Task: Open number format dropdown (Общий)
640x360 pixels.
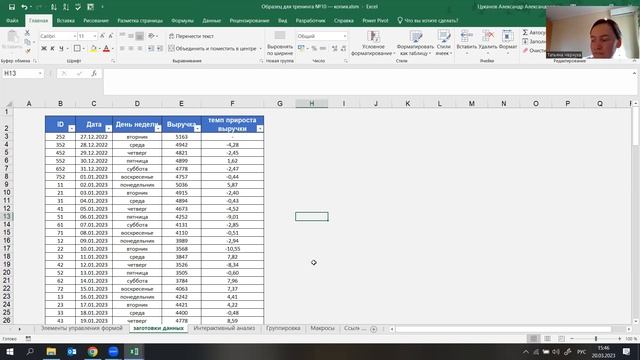Action: point(345,36)
